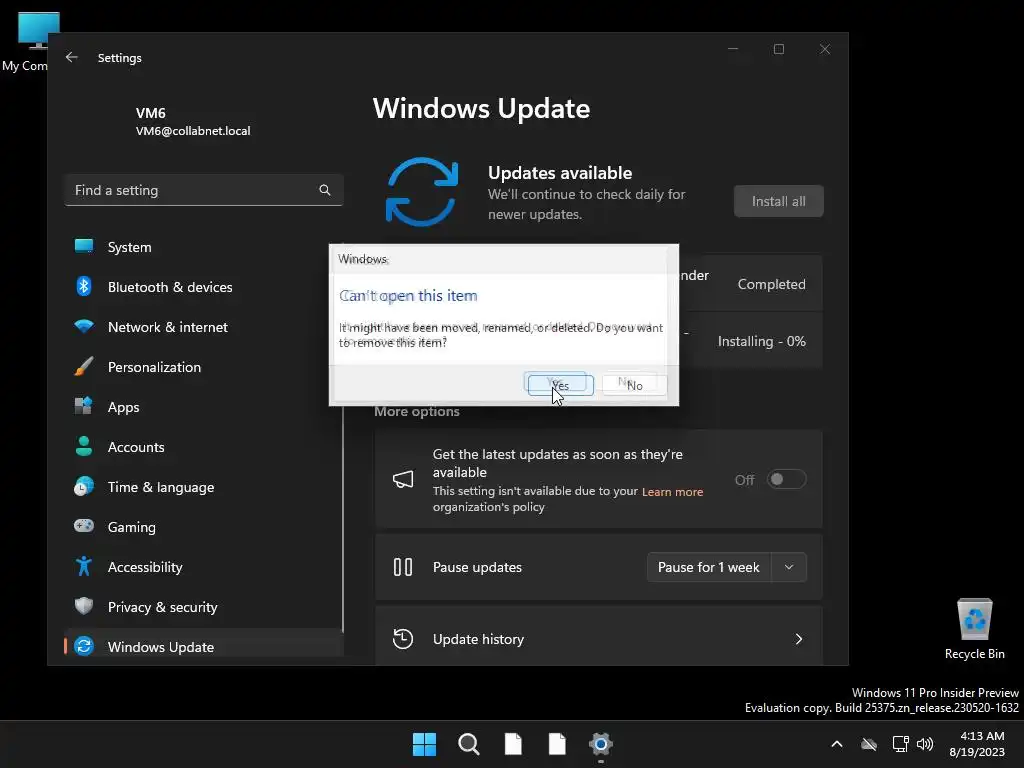Toggle get latest updates switch
The height and width of the screenshot is (768, 1024).
point(786,479)
